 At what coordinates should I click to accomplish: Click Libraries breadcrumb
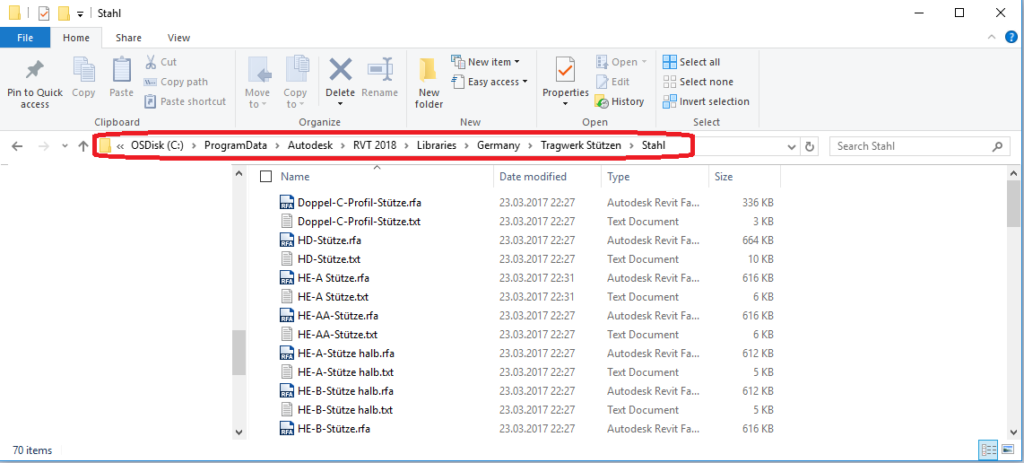pos(437,146)
